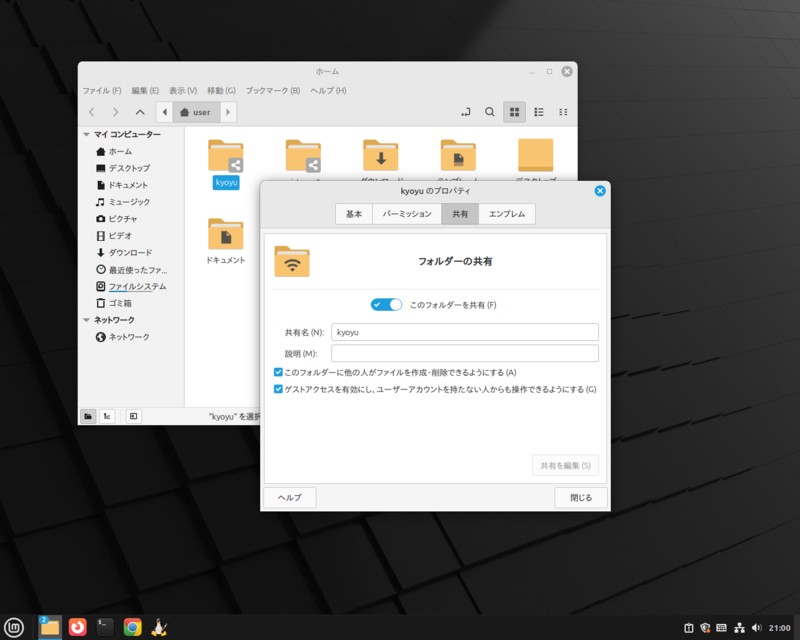
Task: Toggle the このフォルダーを共有 switch
Action: pyautogui.click(x=386, y=304)
